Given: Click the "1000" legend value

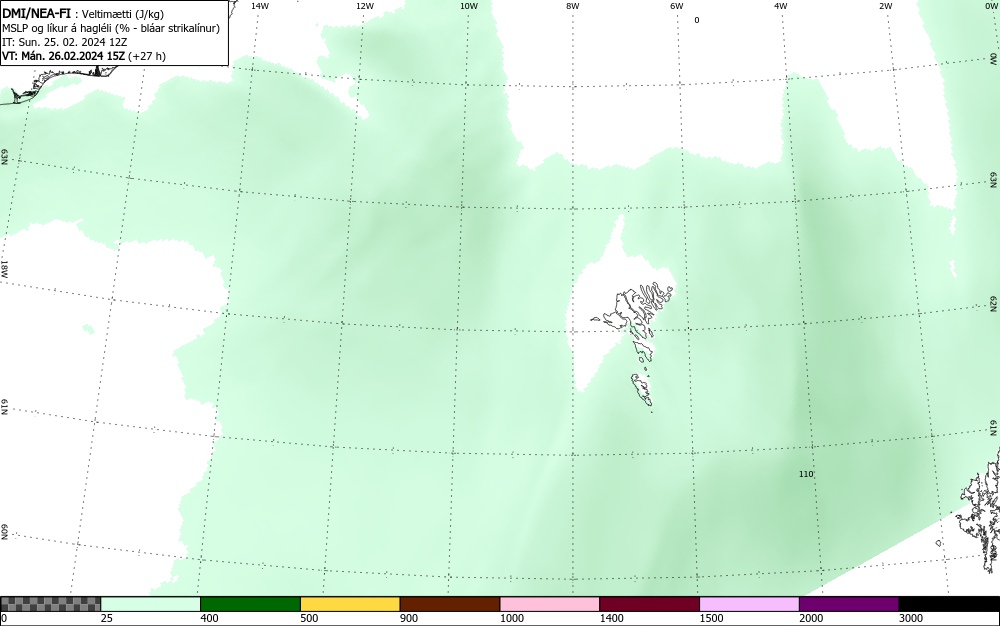Looking at the screenshot, I should [511, 618].
